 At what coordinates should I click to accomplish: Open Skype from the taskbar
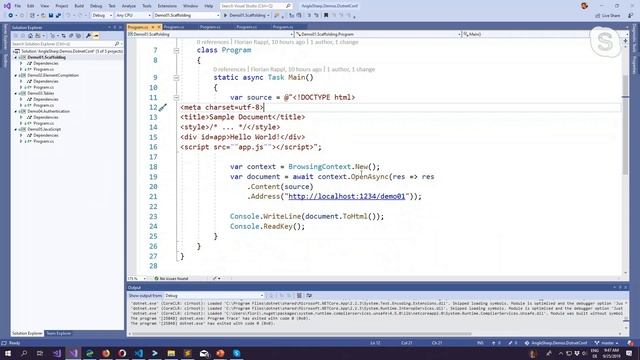pyautogui.click(x=237, y=353)
